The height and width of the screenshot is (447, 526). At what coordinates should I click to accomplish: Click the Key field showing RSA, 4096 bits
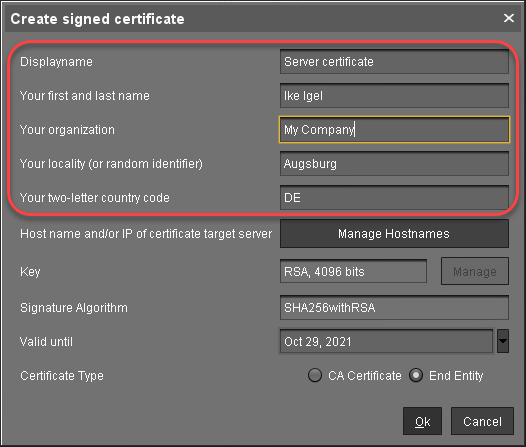click(353, 271)
